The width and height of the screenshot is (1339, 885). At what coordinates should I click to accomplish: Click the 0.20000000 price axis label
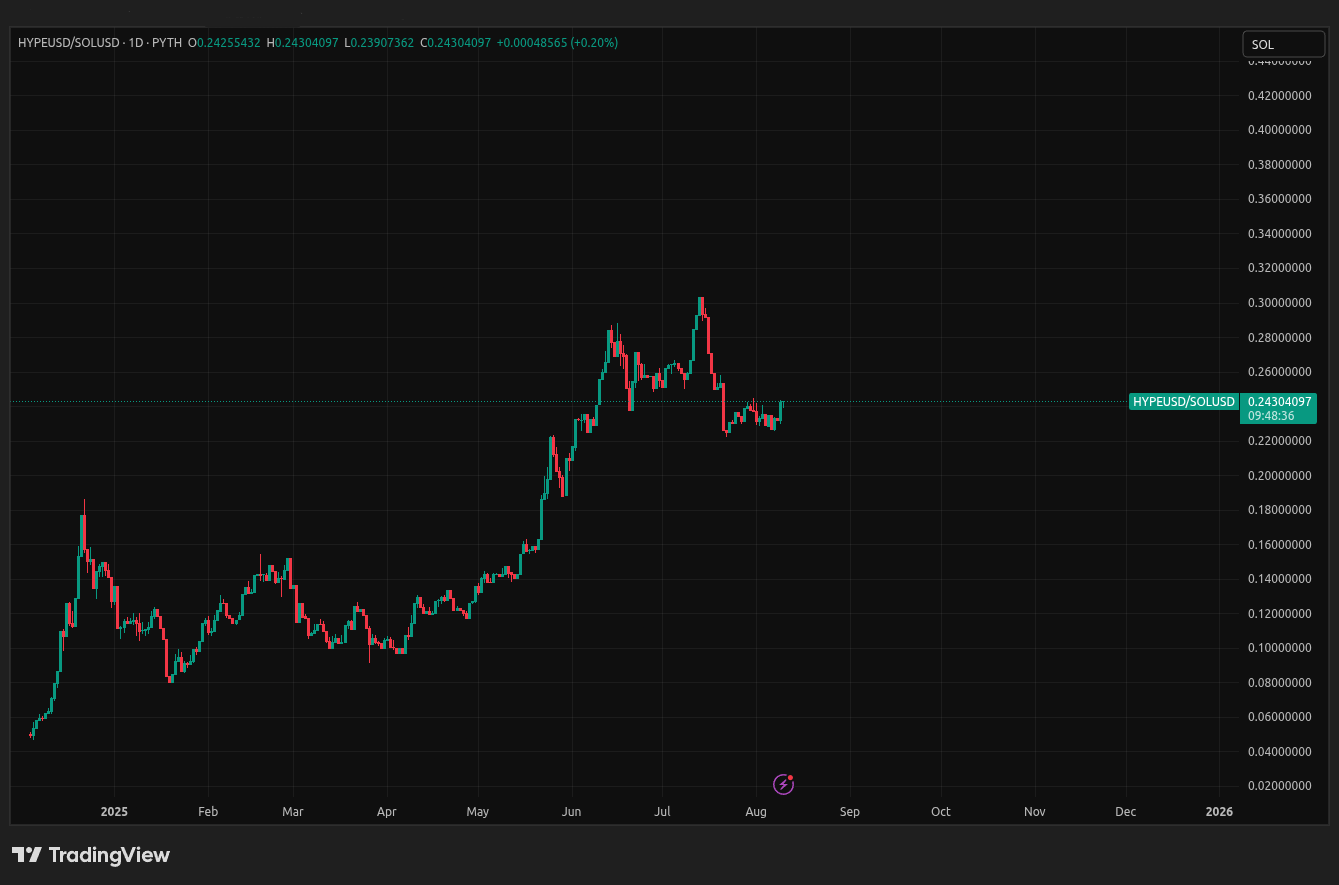(1279, 476)
